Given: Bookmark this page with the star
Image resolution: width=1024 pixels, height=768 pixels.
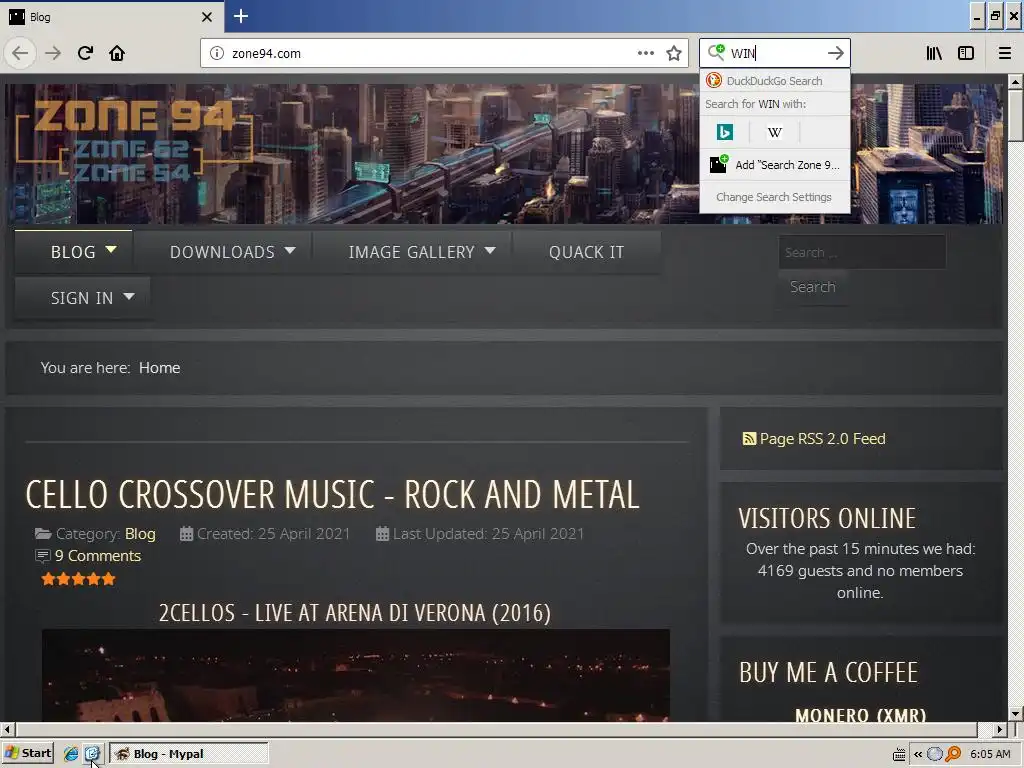Looking at the screenshot, I should click(674, 53).
